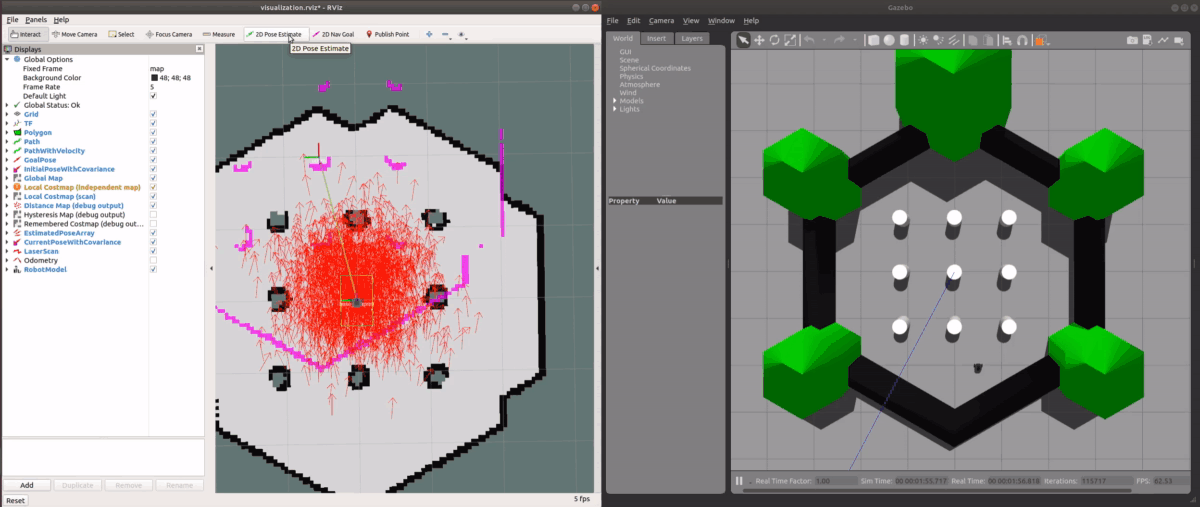Add a spot light in Gazebo
1200x507 pixels.
click(x=937, y=40)
